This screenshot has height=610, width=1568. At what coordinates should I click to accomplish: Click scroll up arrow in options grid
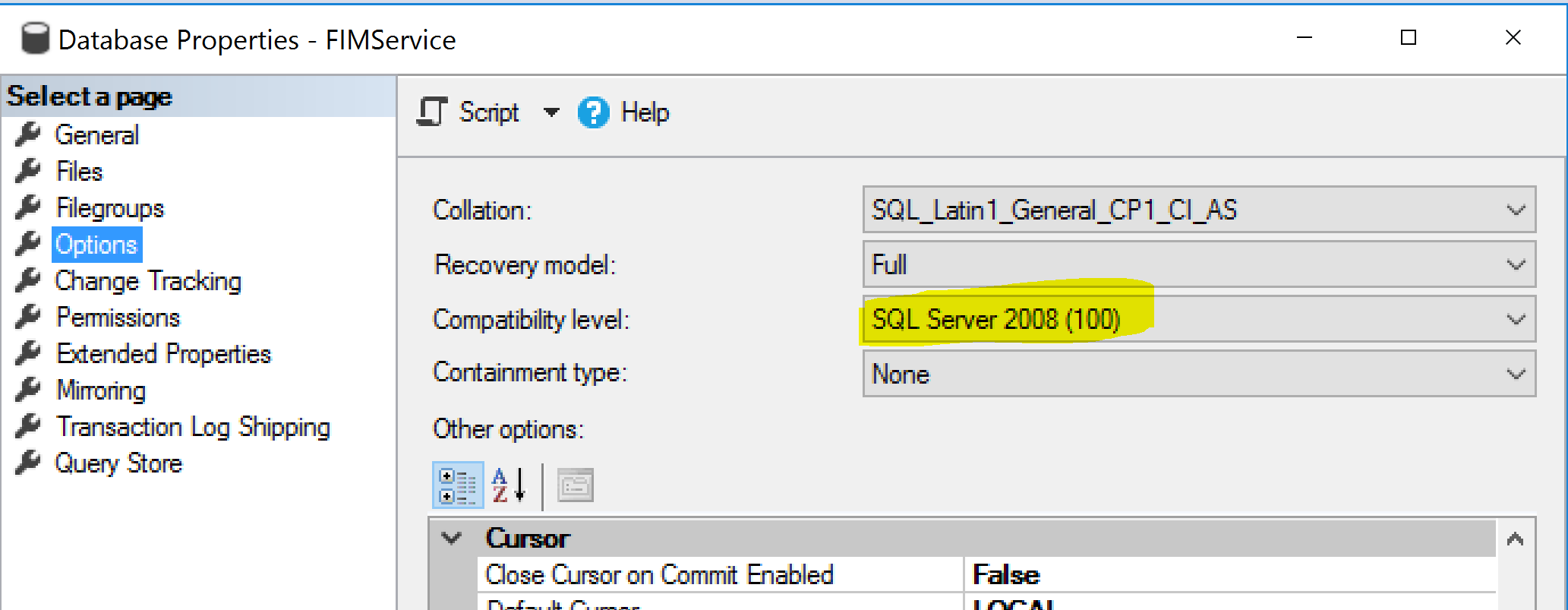point(1515,539)
